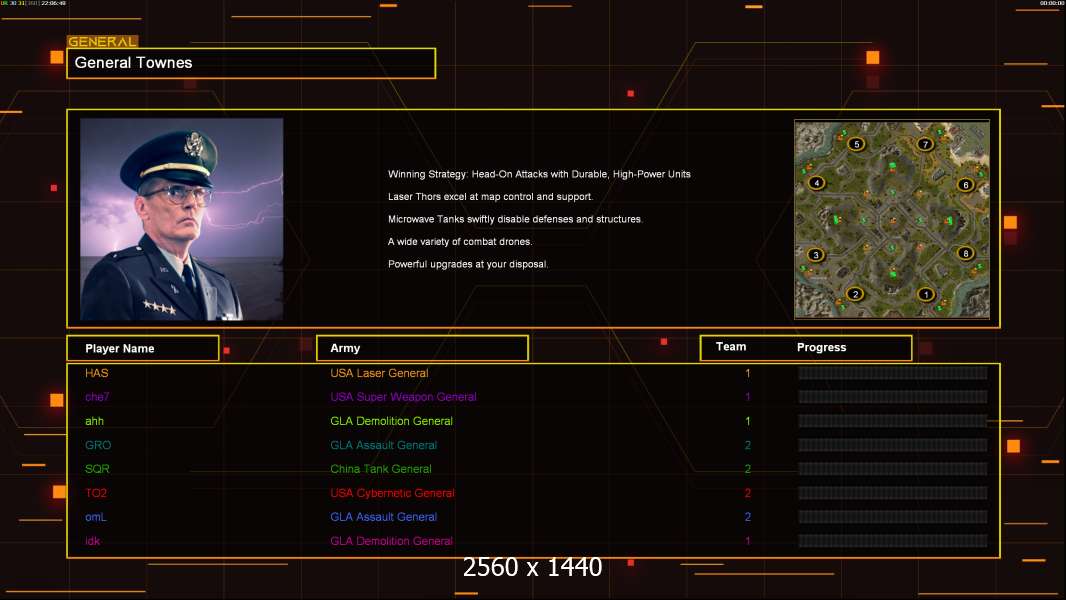Click the Team column header
This screenshot has width=1066, height=600.
(x=731, y=347)
